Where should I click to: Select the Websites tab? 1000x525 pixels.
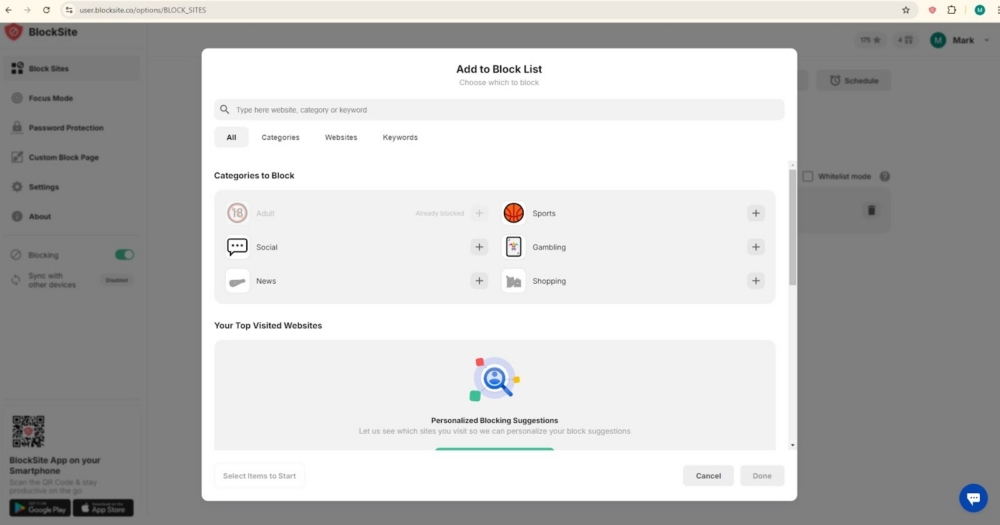[x=341, y=137]
